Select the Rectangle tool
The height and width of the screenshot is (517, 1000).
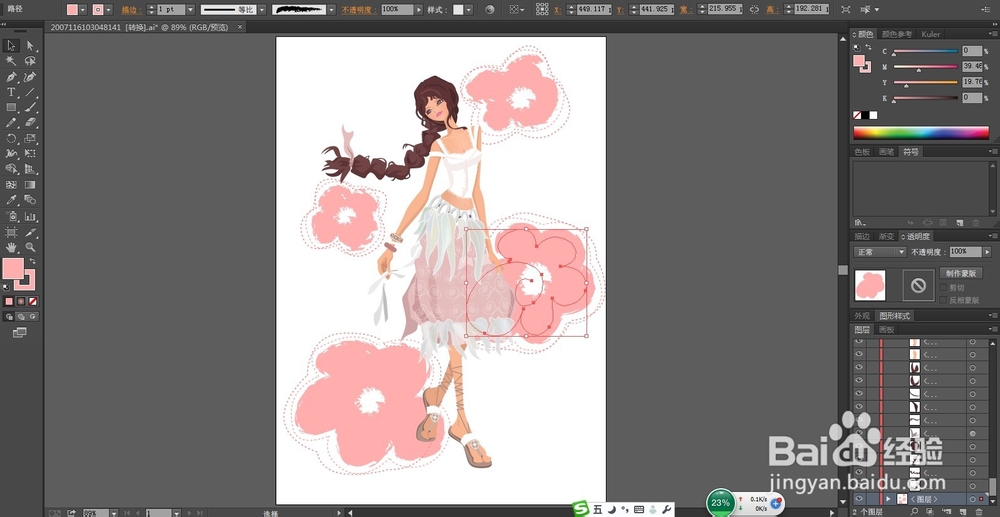[11, 107]
